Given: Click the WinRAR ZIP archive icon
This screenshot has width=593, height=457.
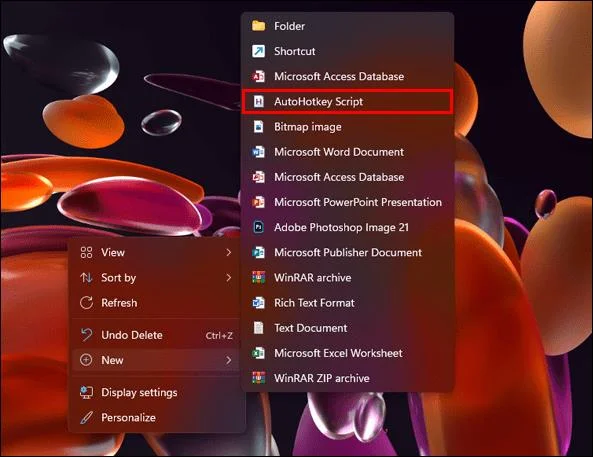Looking at the screenshot, I should [x=259, y=378].
